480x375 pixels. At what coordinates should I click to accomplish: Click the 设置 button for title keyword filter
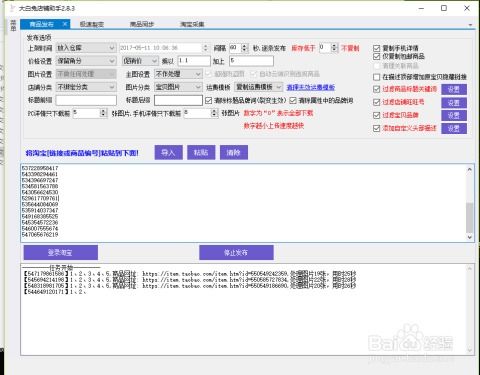point(454,89)
